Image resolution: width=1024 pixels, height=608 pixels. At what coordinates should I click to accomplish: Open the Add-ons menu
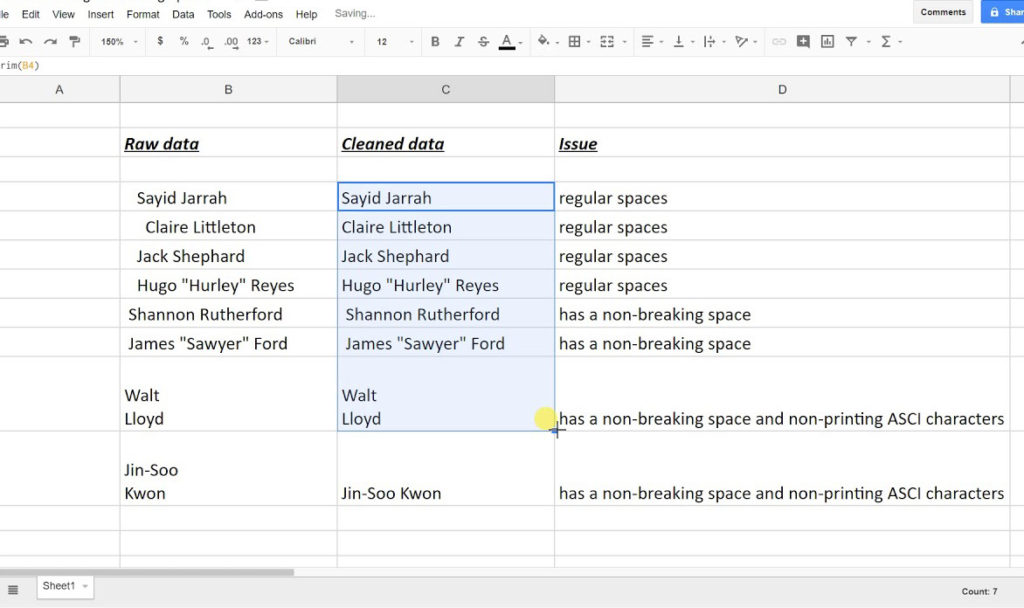263,14
